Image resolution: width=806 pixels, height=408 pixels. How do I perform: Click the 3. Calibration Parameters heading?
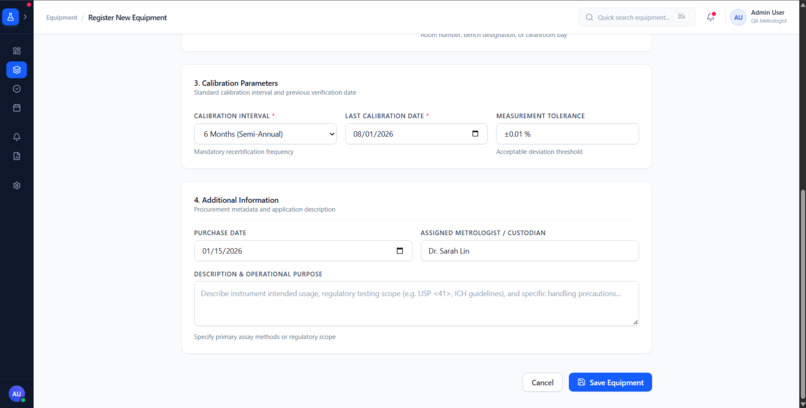(x=236, y=83)
